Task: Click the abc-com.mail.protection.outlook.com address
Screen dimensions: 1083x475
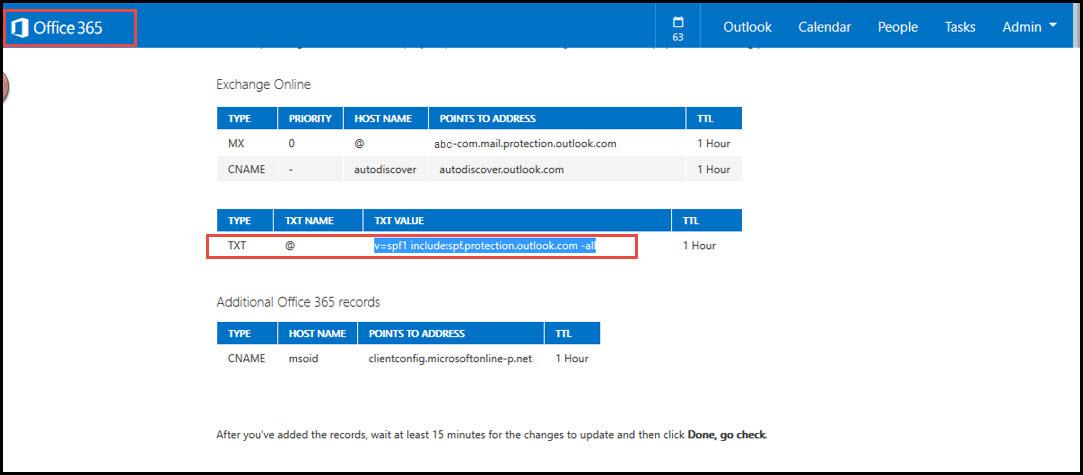Action: pos(525,144)
